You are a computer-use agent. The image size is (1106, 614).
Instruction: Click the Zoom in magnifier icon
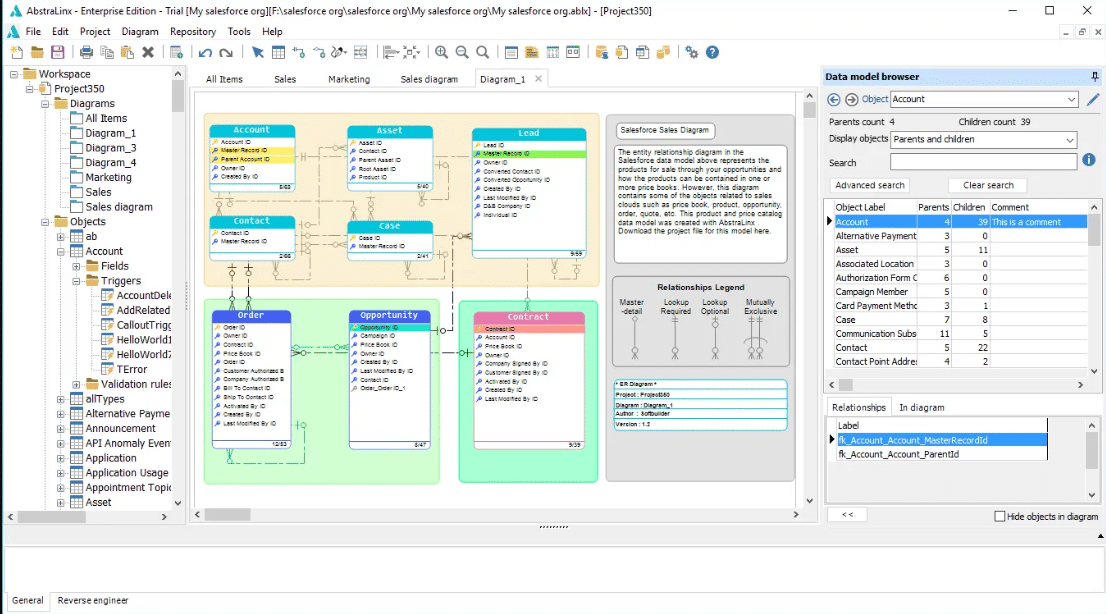pyautogui.click(x=441, y=52)
